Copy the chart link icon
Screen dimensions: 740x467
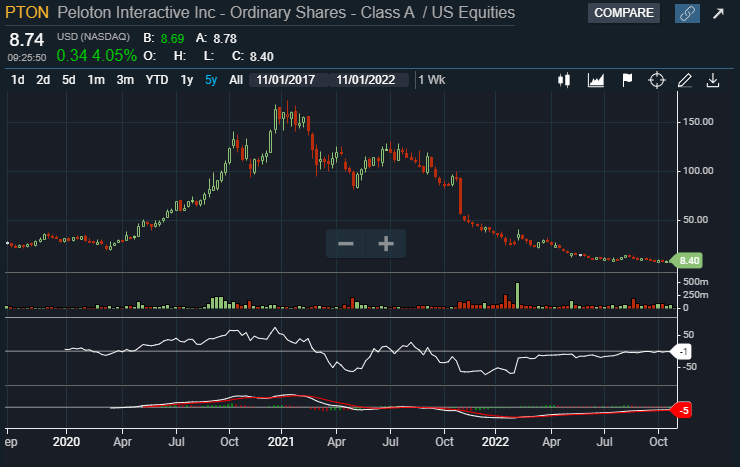pos(687,13)
